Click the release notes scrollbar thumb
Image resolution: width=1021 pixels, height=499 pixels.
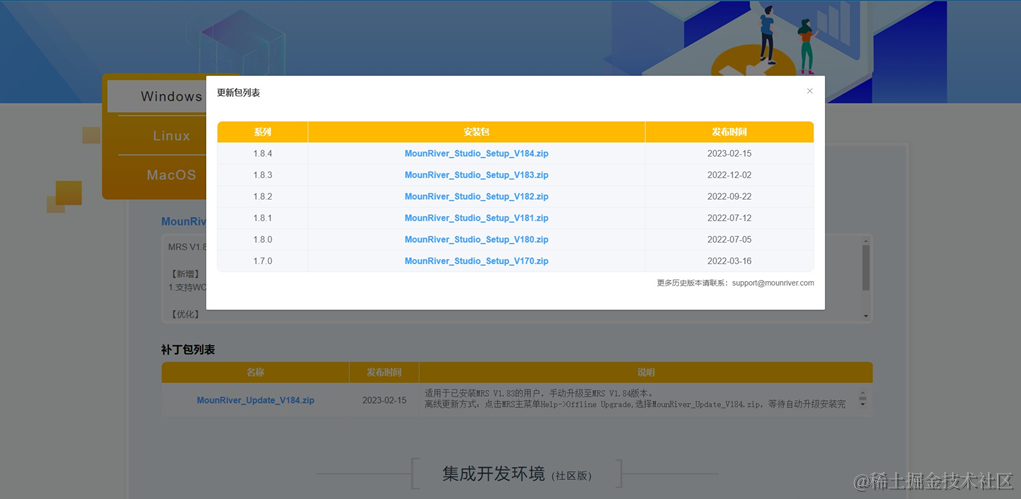[x=866, y=268]
